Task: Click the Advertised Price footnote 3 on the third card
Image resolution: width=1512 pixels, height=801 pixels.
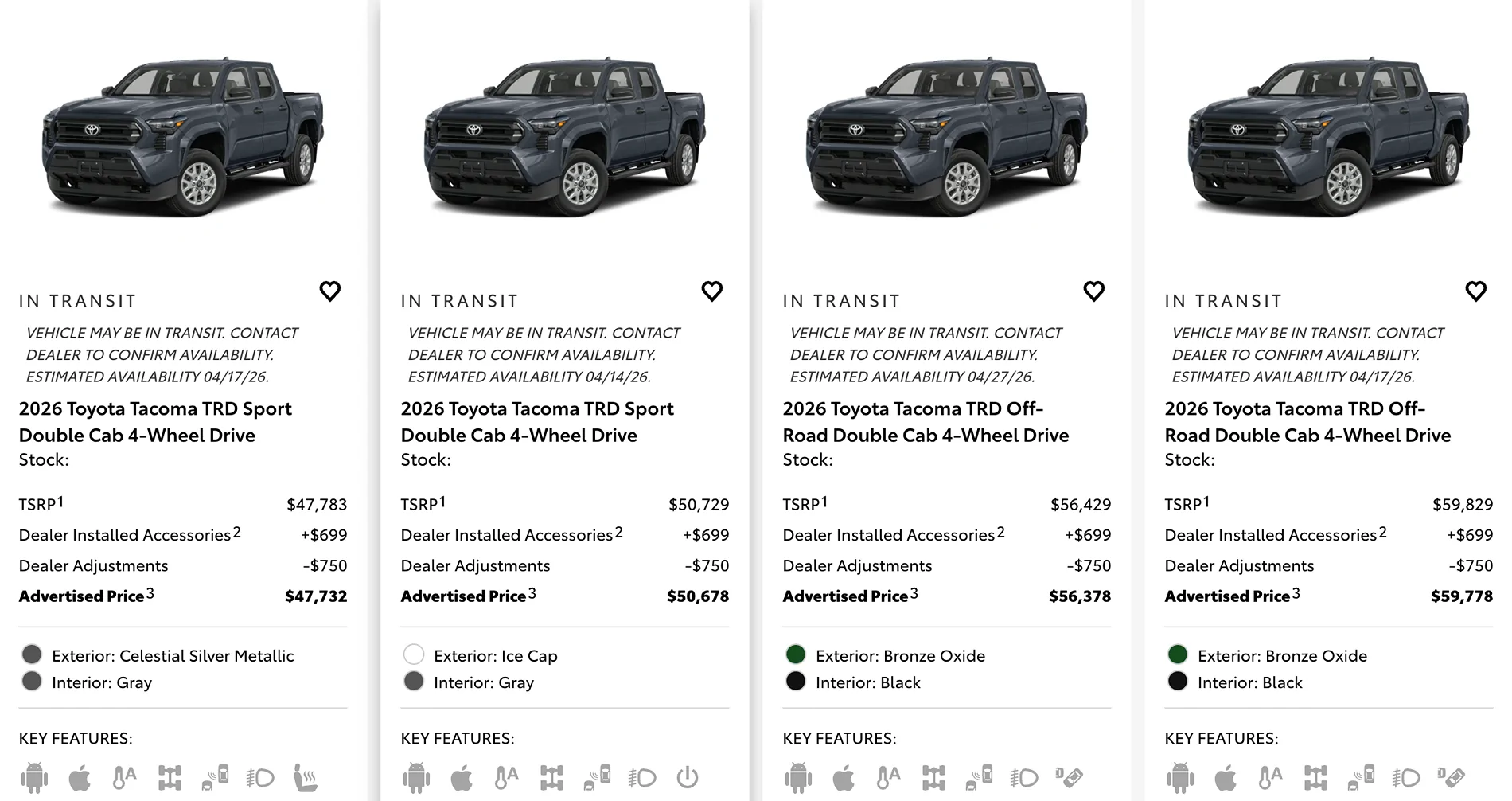Action: tap(914, 591)
